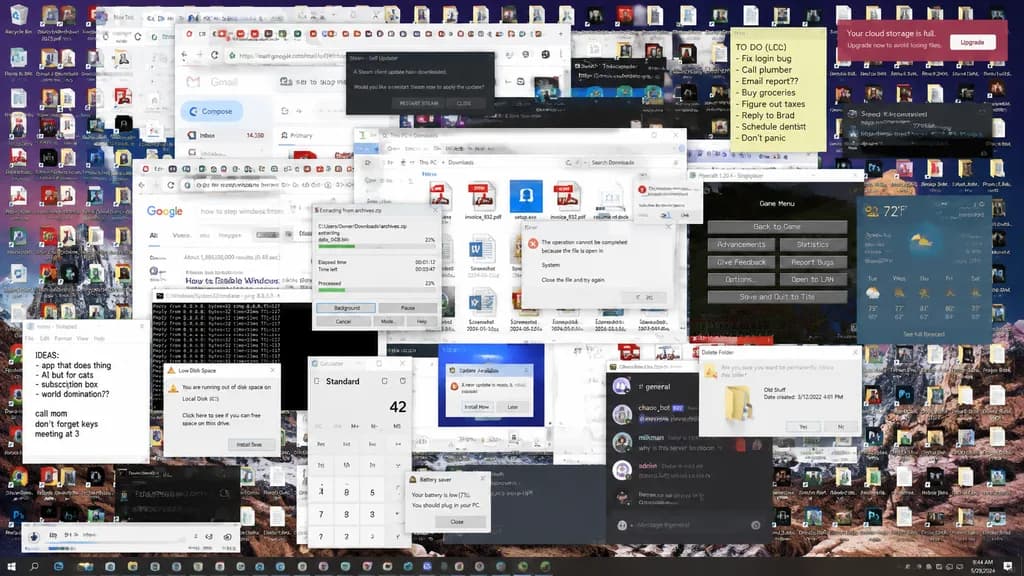The width and height of the screenshot is (1024, 576).
Task: Reload the Google search results page
Action: click(170, 185)
